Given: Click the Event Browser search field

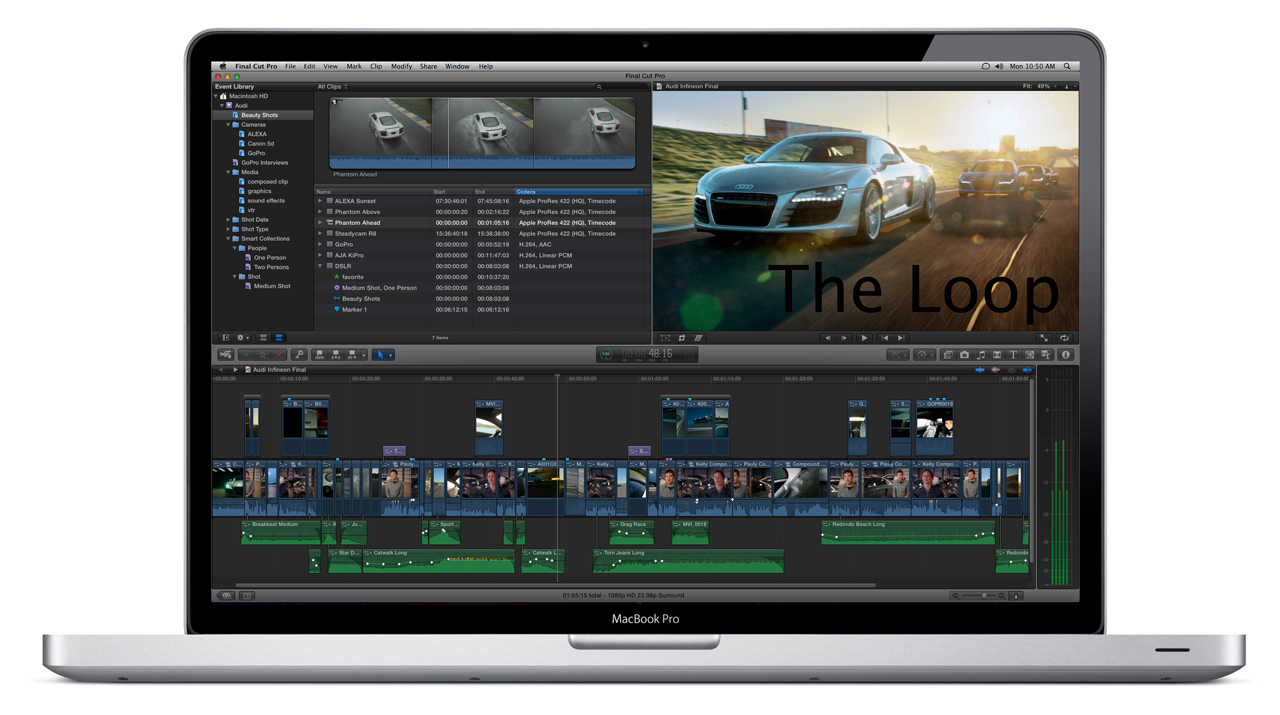Looking at the screenshot, I should 620,87.
